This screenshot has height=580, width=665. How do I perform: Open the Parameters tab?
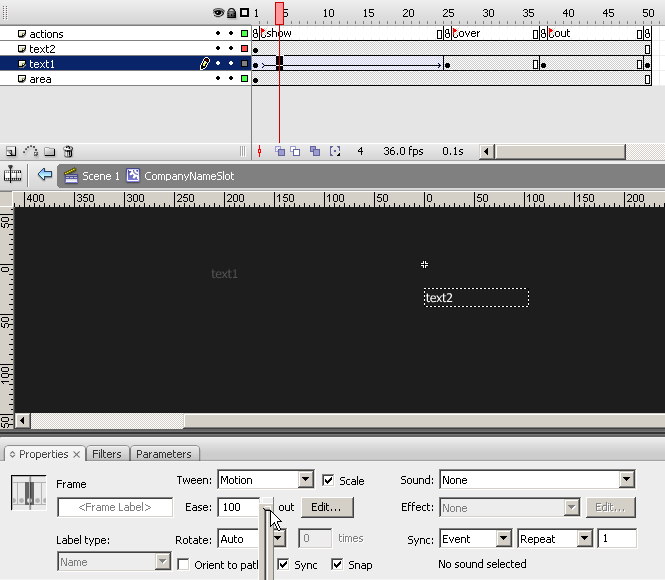(x=164, y=454)
